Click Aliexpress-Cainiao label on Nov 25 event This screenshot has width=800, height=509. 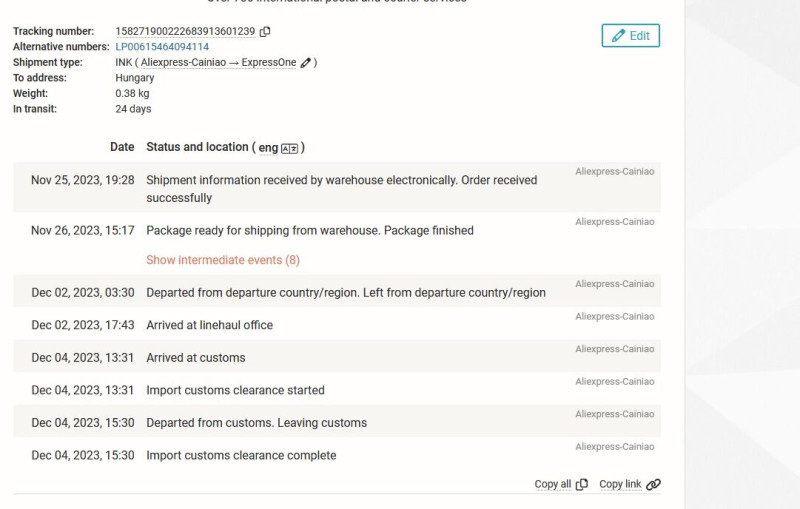click(615, 171)
